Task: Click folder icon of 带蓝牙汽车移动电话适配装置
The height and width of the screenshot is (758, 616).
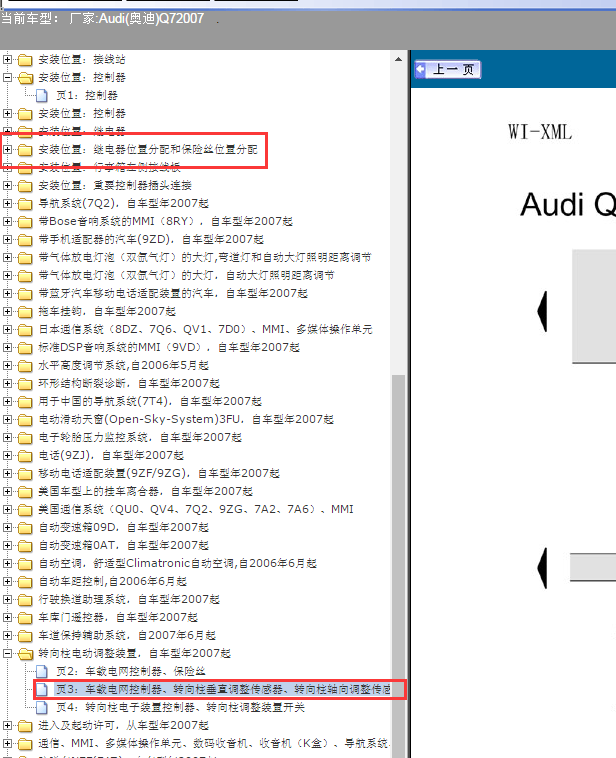Action: (25, 294)
